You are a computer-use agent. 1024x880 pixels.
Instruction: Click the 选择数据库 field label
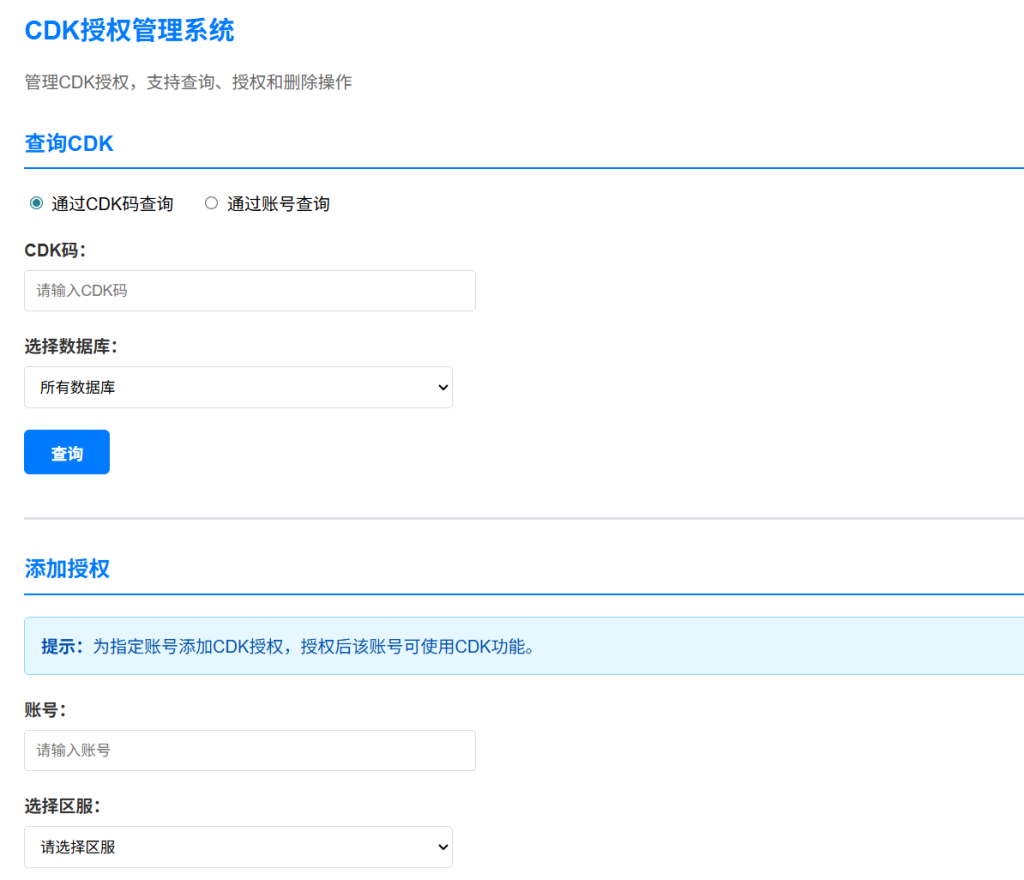[x=71, y=346]
